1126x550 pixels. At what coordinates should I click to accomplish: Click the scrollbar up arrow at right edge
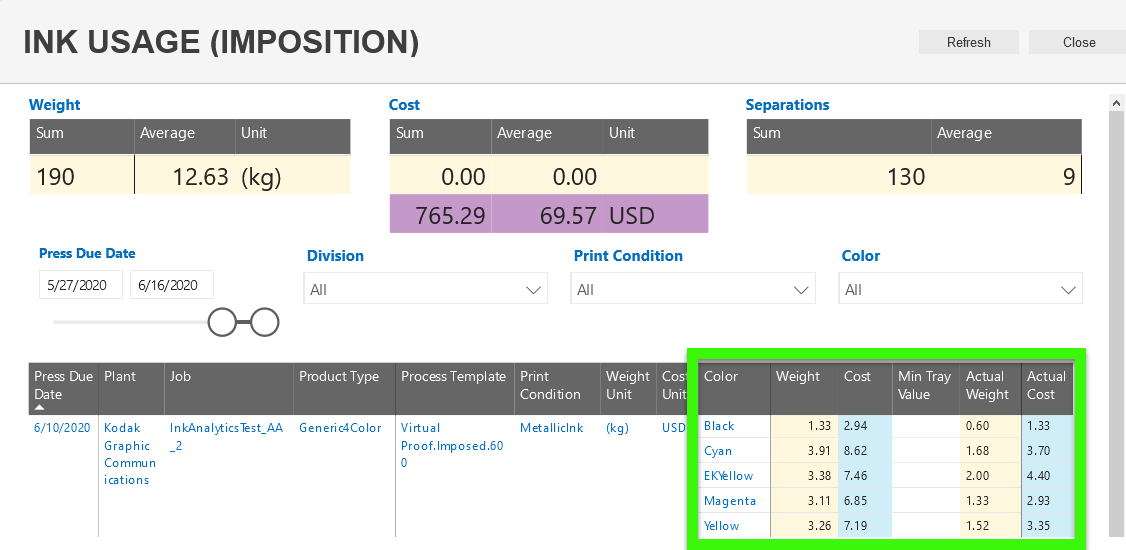tap(1117, 102)
